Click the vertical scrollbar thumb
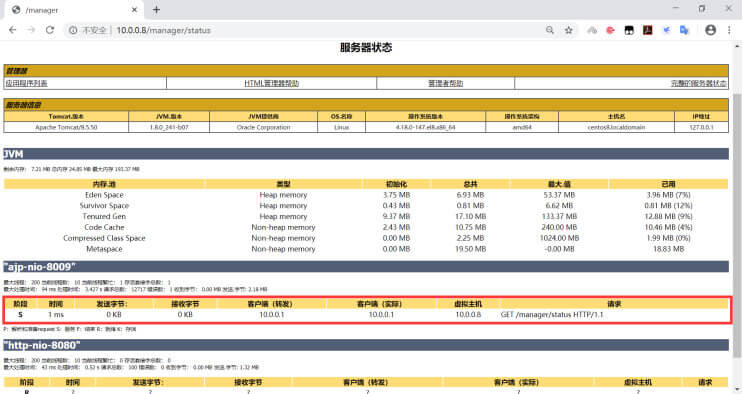742x394 pixels. coord(737,225)
